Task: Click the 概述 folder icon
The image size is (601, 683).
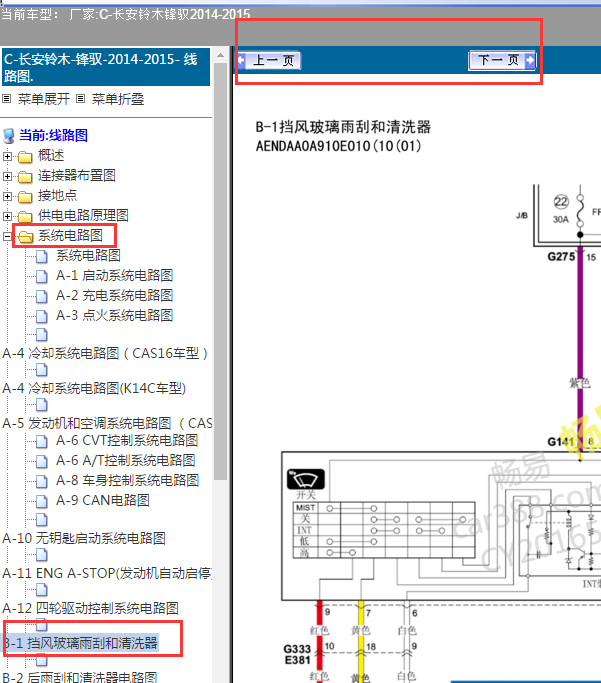Action: 25,156
